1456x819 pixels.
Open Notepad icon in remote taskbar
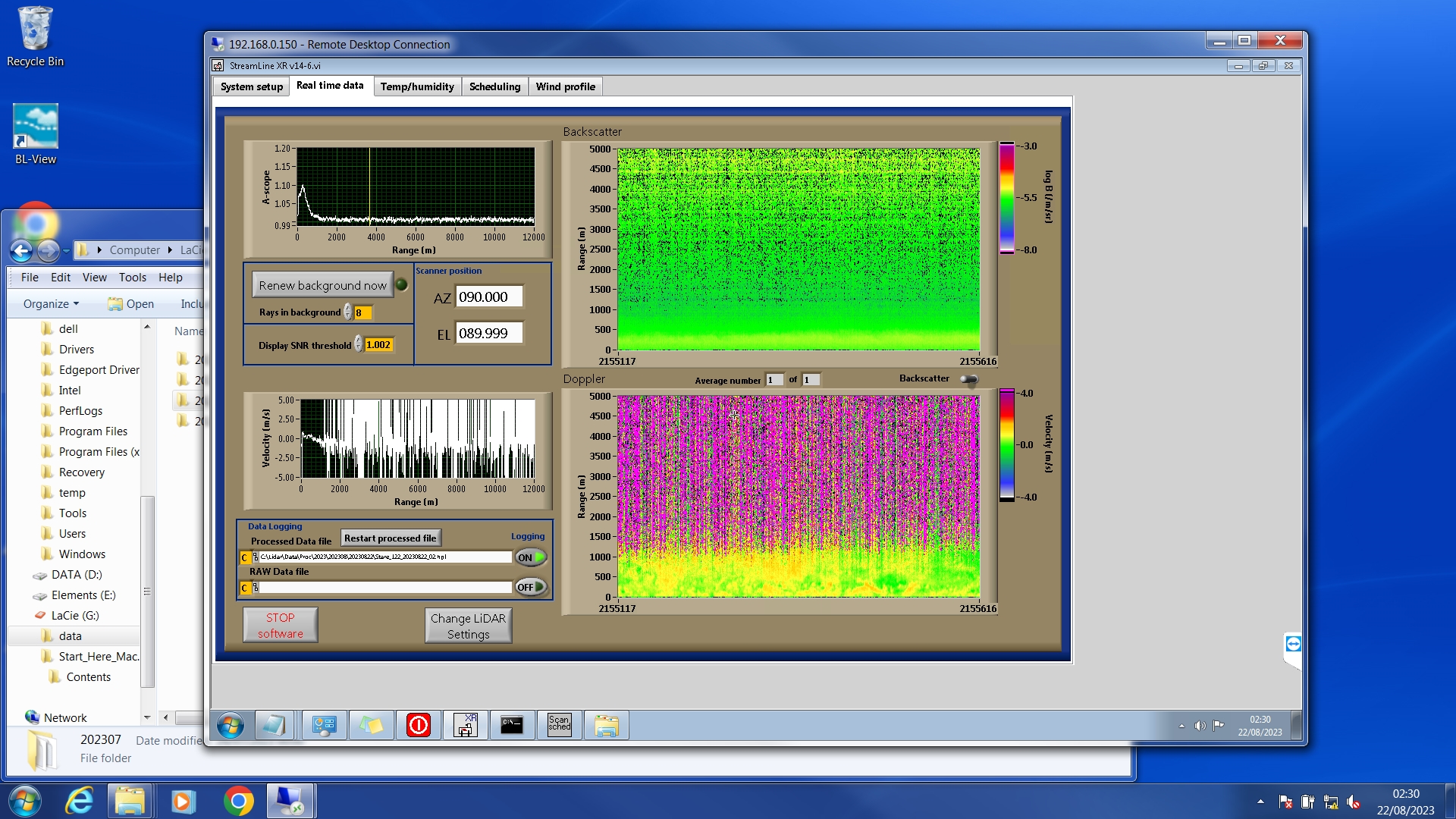click(273, 725)
